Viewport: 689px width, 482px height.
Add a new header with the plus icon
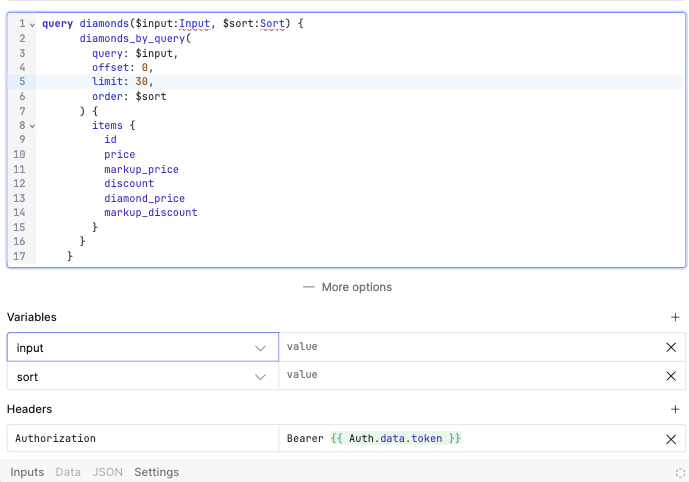pos(675,409)
